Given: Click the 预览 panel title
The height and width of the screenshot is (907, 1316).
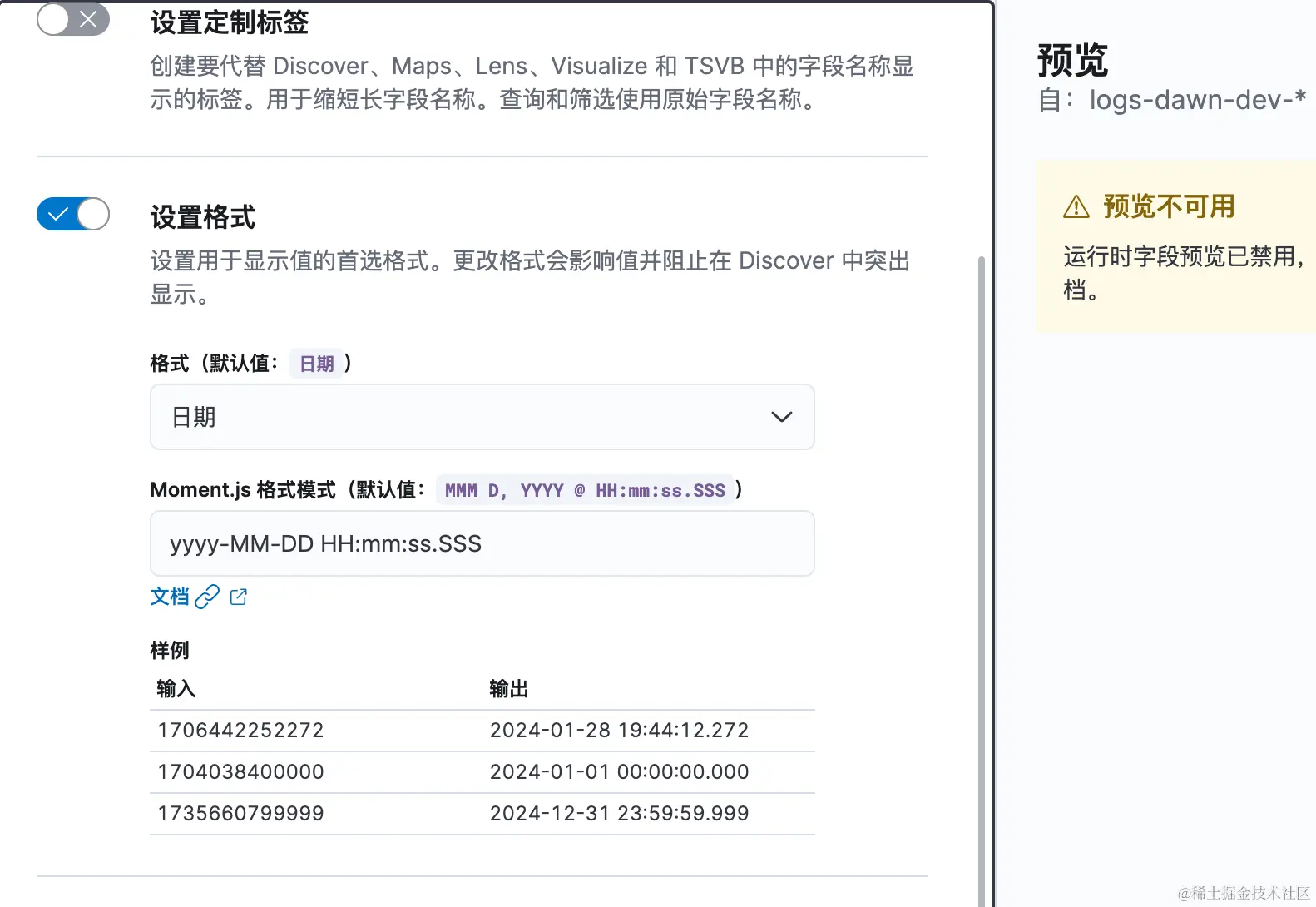Looking at the screenshot, I should pyautogui.click(x=1072, y=60).
